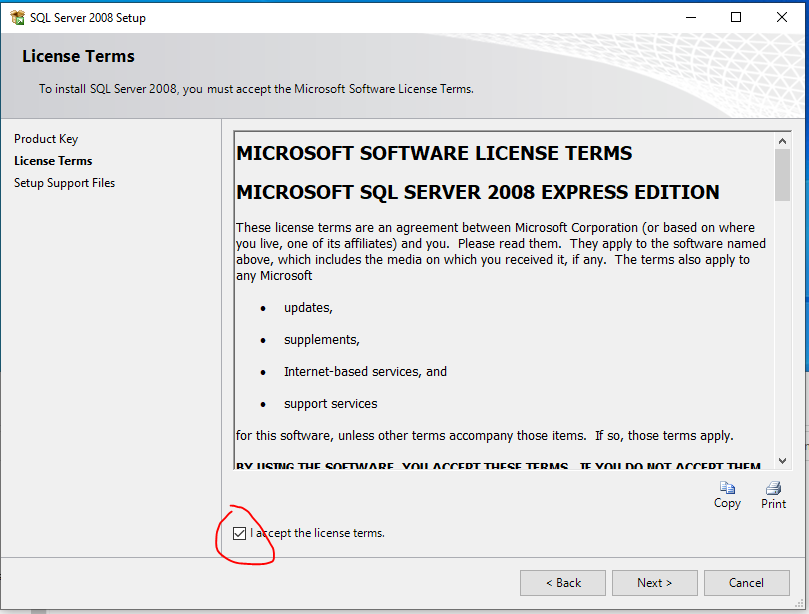Image resolution: width=809 pixels, height=614 pixels.
Task: Uncheck 'I accept the license terms' checkbox
Action: (239, 533)
